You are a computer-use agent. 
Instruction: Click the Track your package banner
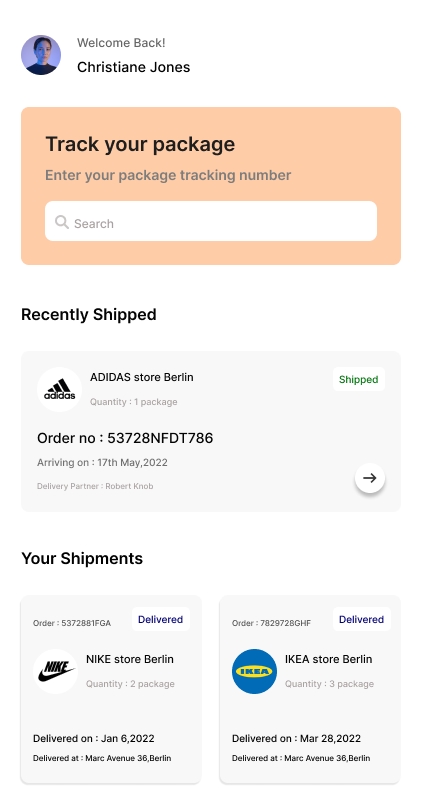tap(211, 186)
